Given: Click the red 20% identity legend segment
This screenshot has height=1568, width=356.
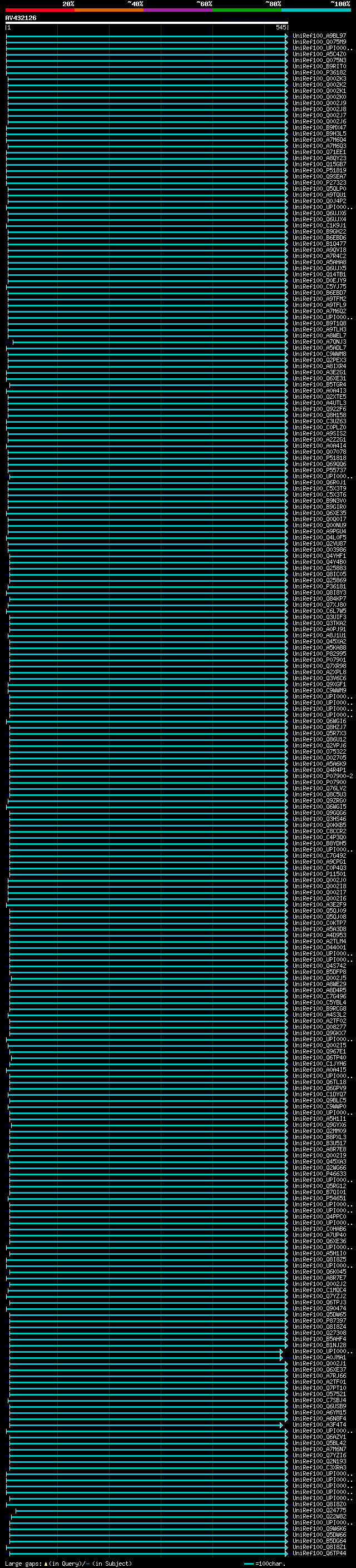Looking at the screenshot, I should [x=39, y=11].
